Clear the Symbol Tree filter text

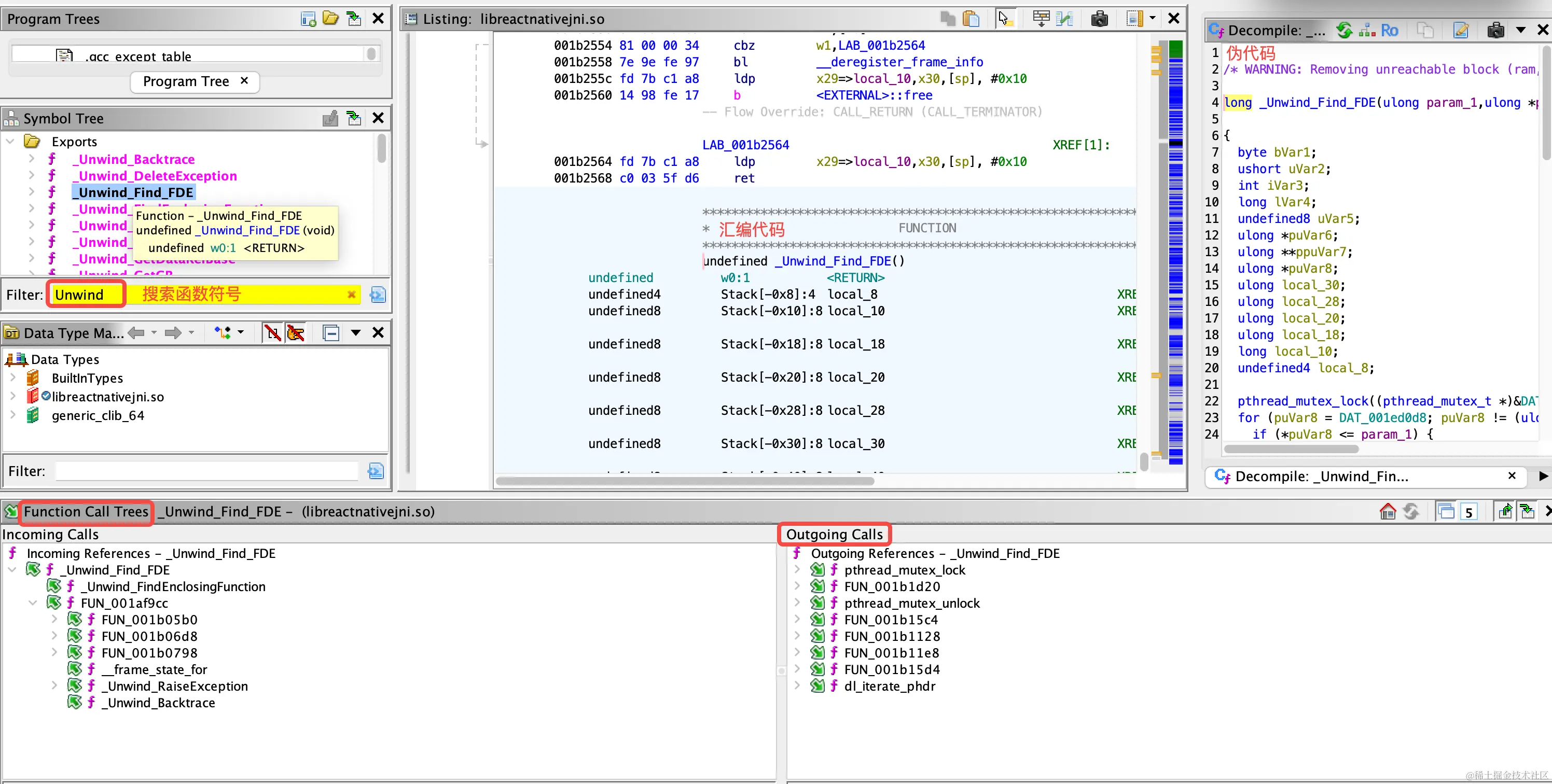click(351, 295)
